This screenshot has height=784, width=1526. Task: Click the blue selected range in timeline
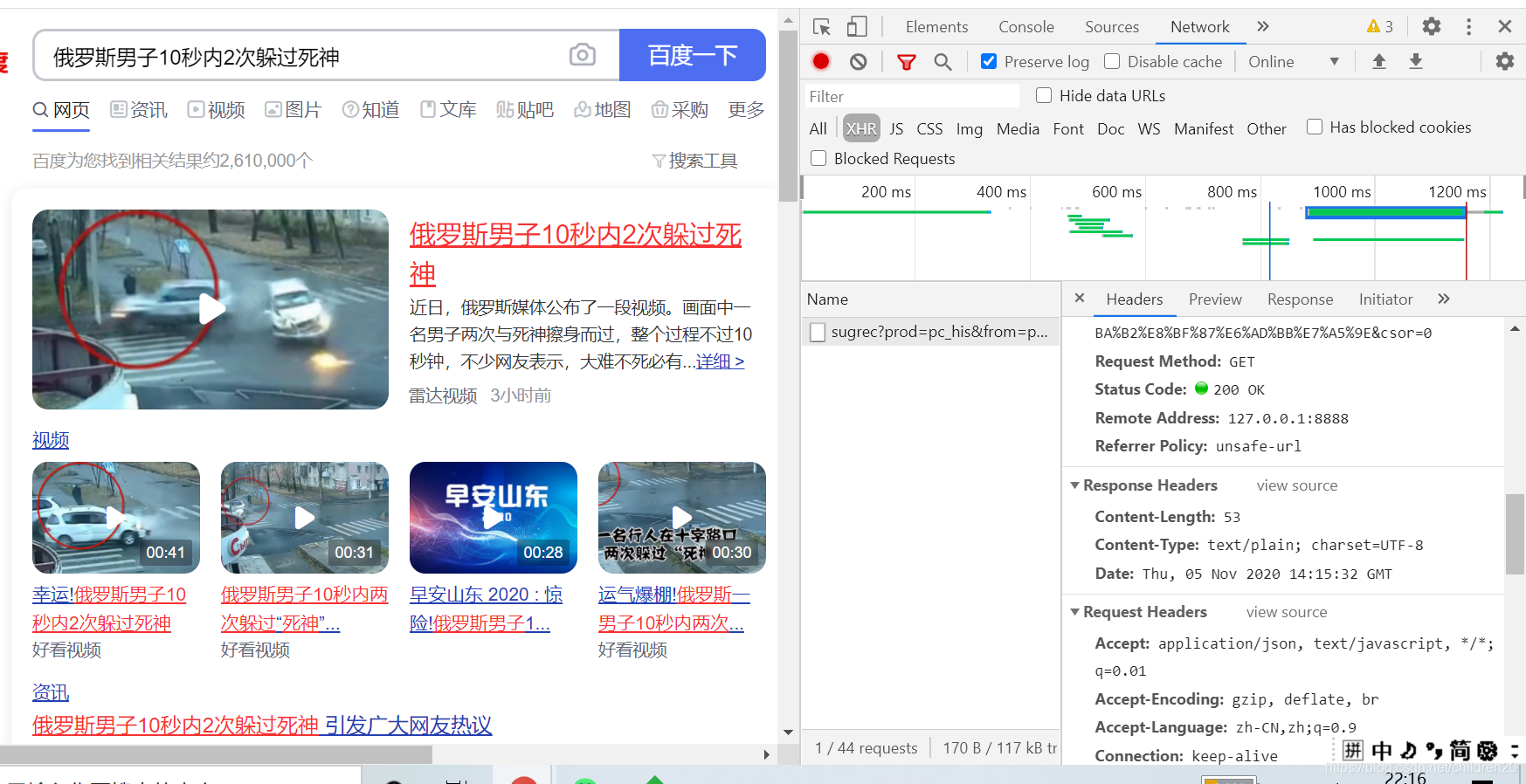(1385, 212)
